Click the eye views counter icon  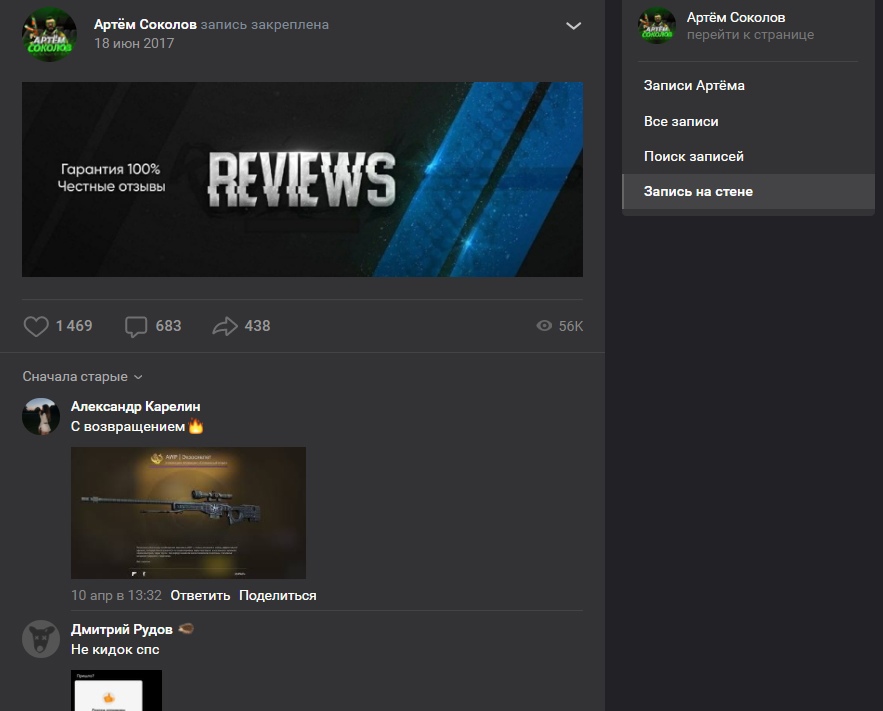(x=545, y=326)
